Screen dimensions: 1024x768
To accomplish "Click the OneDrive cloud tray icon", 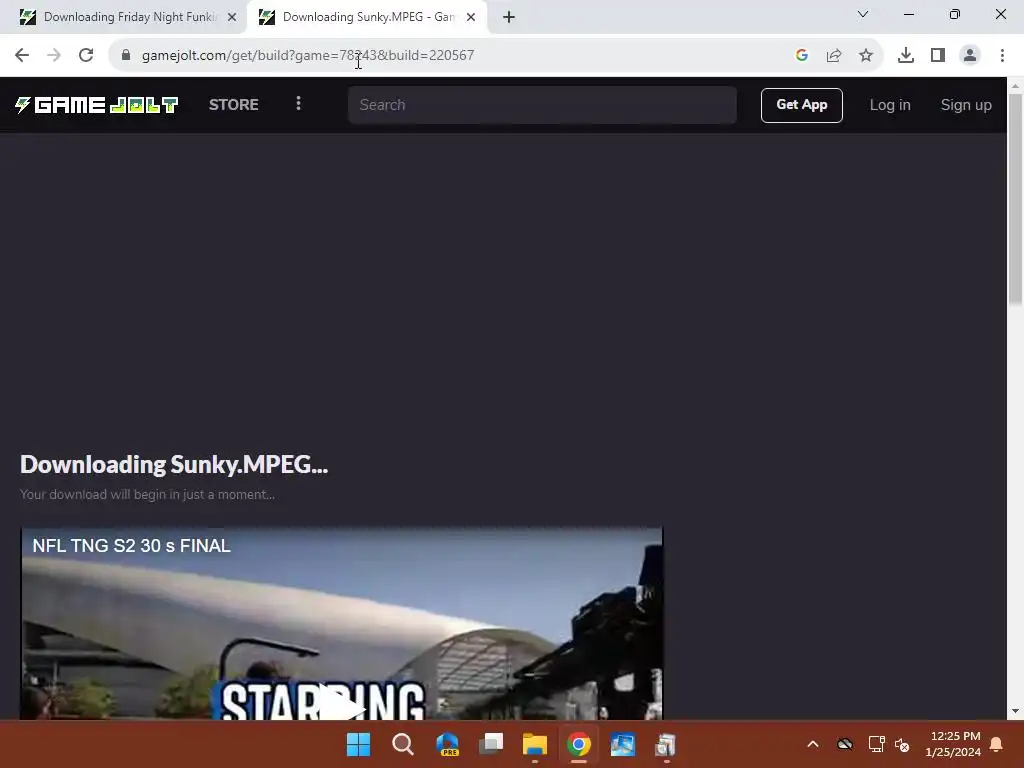I will click(845, 744).
